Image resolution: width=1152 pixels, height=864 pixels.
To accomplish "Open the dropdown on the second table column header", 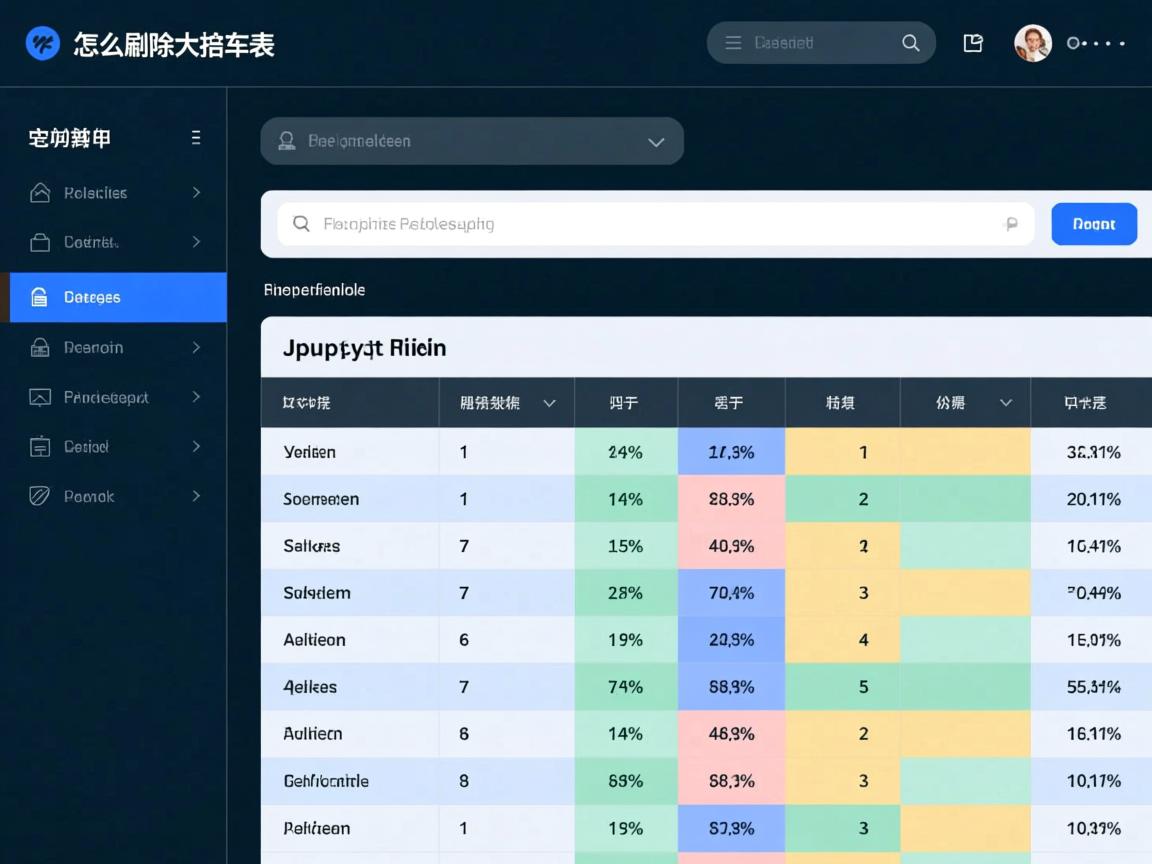I will [549, 402].
